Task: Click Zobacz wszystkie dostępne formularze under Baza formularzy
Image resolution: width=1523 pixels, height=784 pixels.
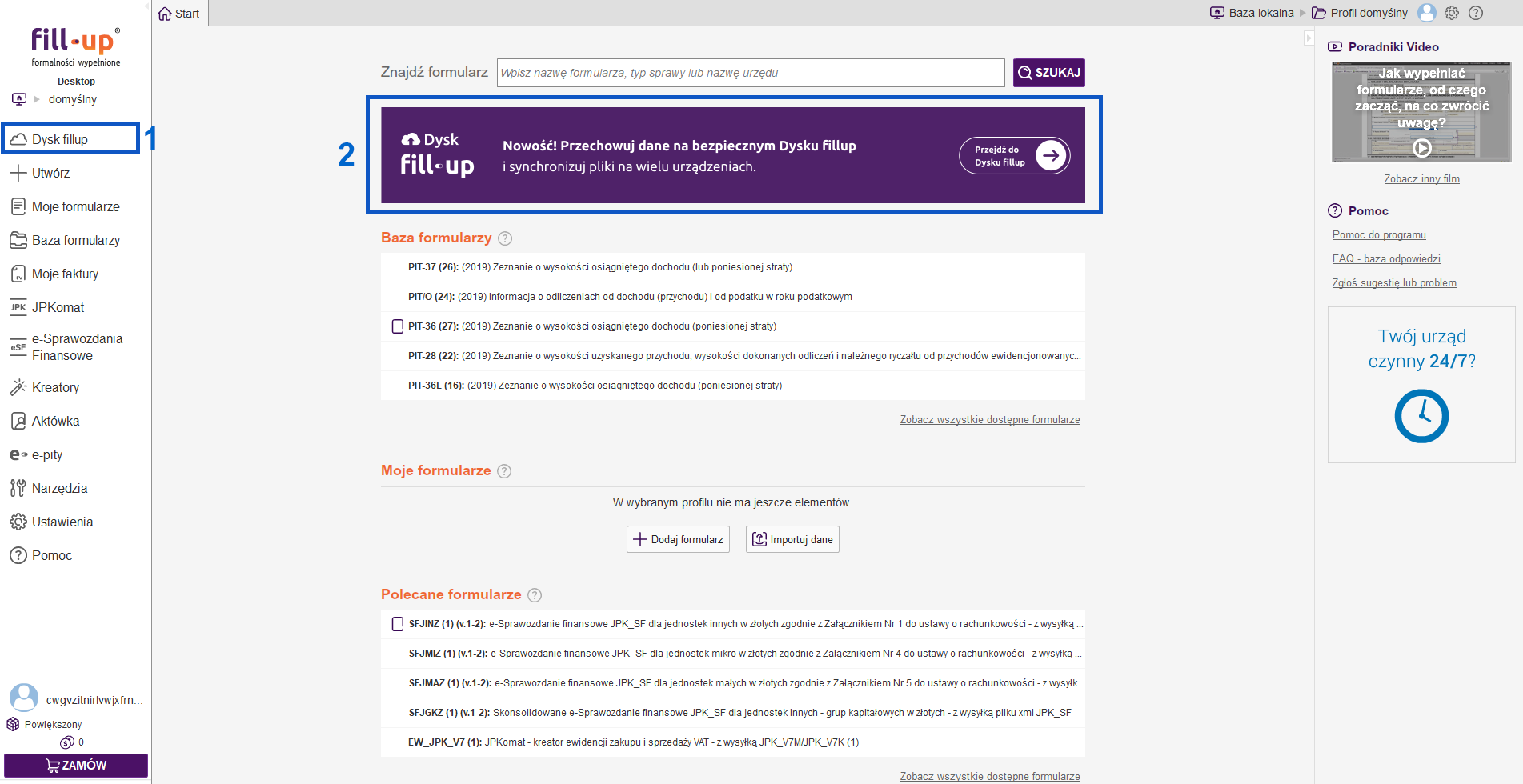Action: pyautogui.click(x=990, y=420)
